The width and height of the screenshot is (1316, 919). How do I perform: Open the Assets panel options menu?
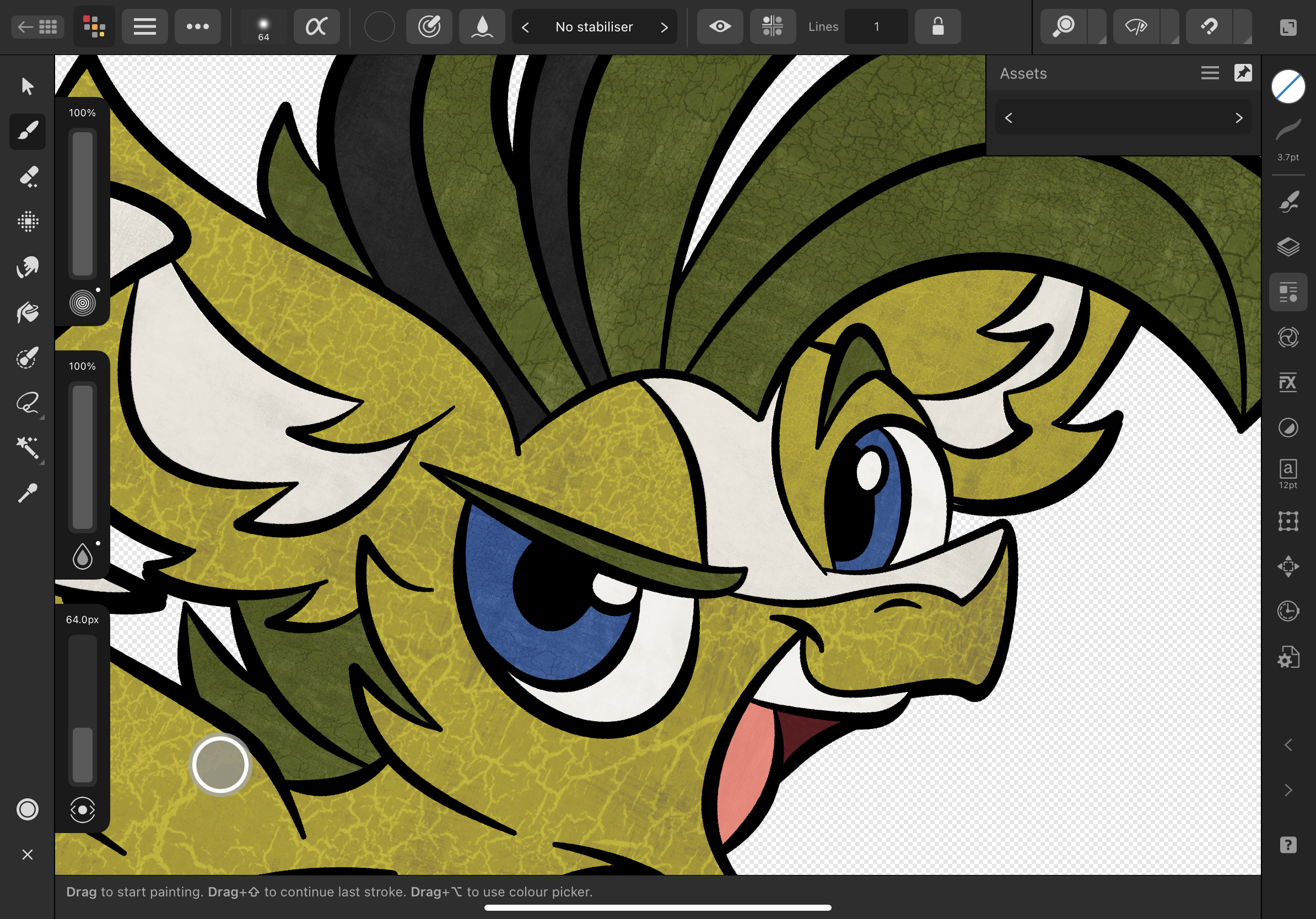[x=1210, y=73]
